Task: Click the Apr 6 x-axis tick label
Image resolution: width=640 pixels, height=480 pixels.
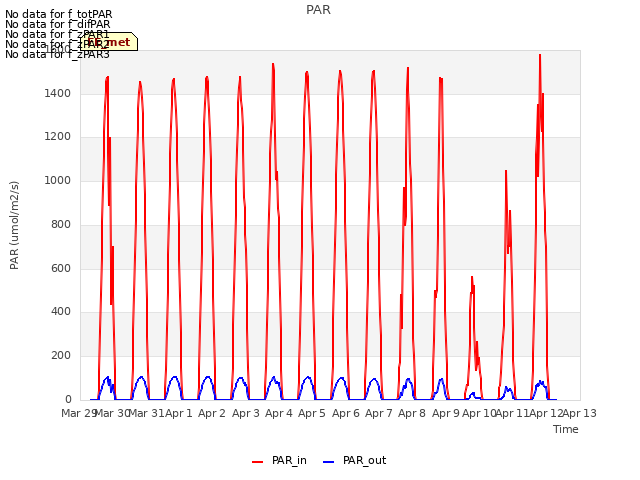Action: pos(346,413)
